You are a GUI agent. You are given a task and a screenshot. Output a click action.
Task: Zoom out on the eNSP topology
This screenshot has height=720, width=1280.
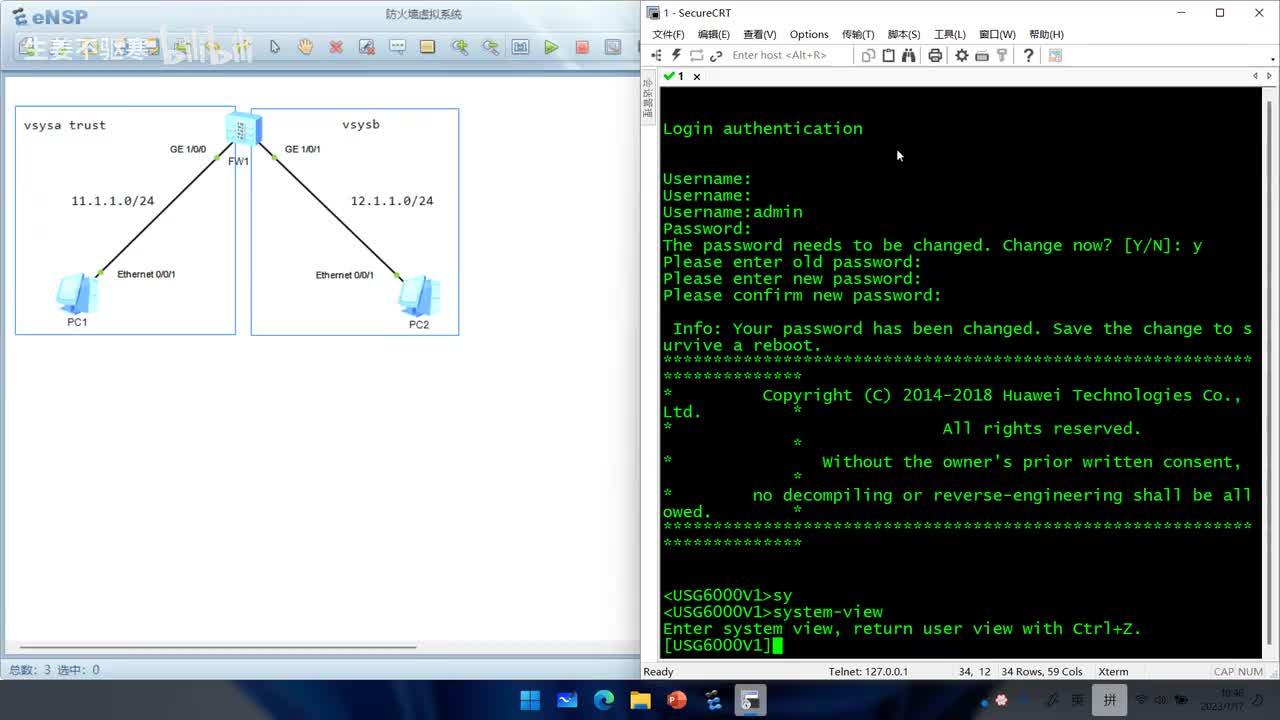(490, 47)
